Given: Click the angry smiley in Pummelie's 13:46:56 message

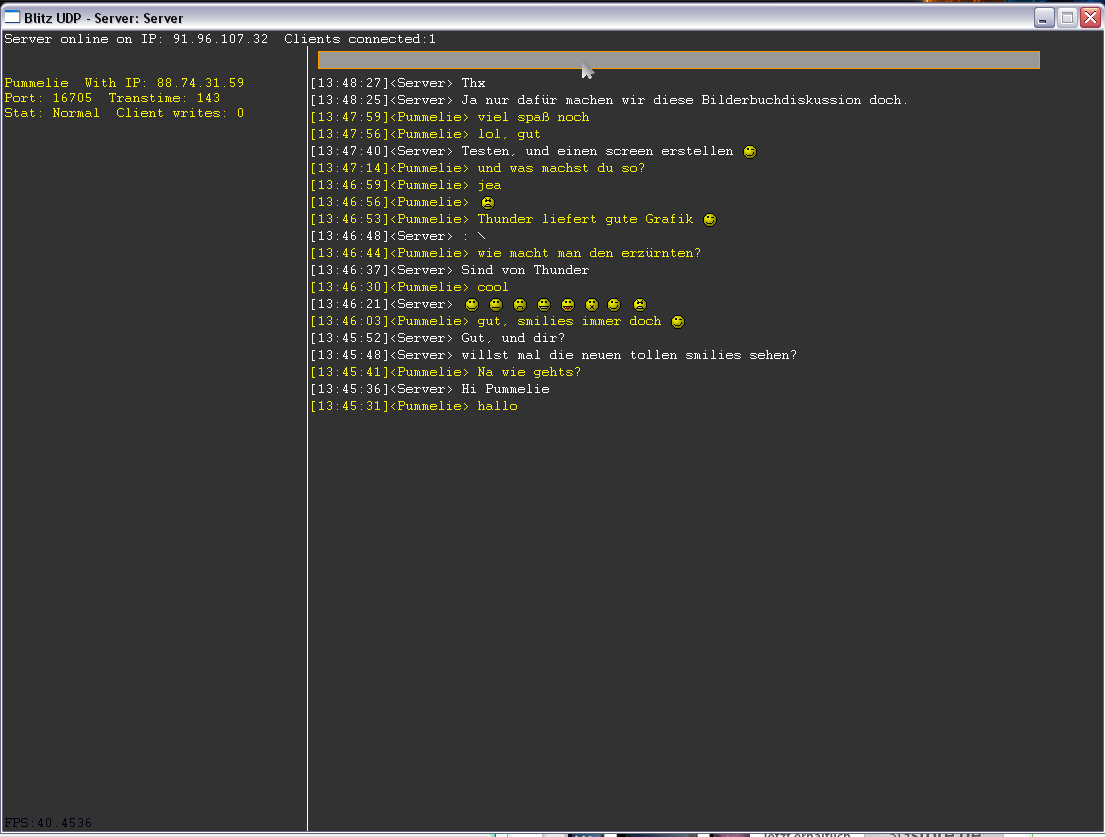Looking at the screenshot, I should pyautogui.click(x=488, y=202).
